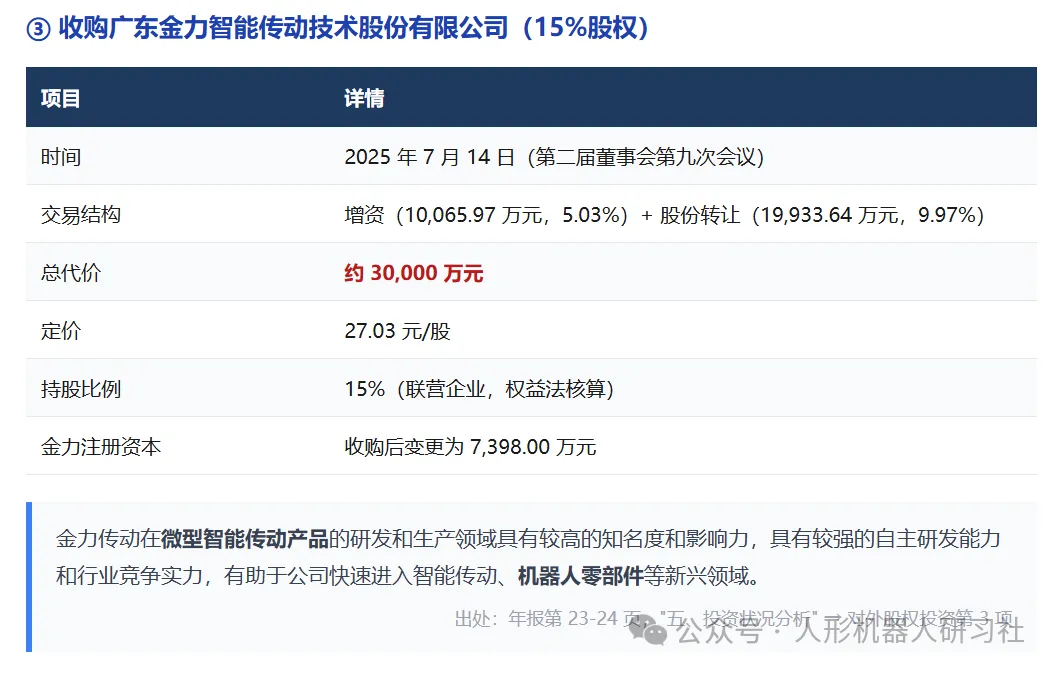Screen dimensions: 1058x673
Task: Select the 总代价 row label
Action: [x=71, y=273]
